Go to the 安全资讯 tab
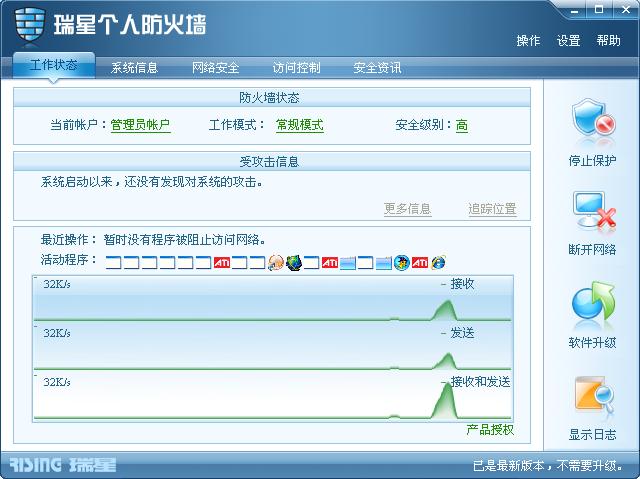The width and height of the screenshot is (640, 479). [x=377, y=67]
